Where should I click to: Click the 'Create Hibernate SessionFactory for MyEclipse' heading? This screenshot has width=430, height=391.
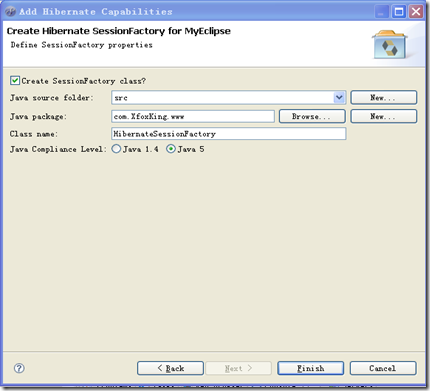(x=119, y=31)
